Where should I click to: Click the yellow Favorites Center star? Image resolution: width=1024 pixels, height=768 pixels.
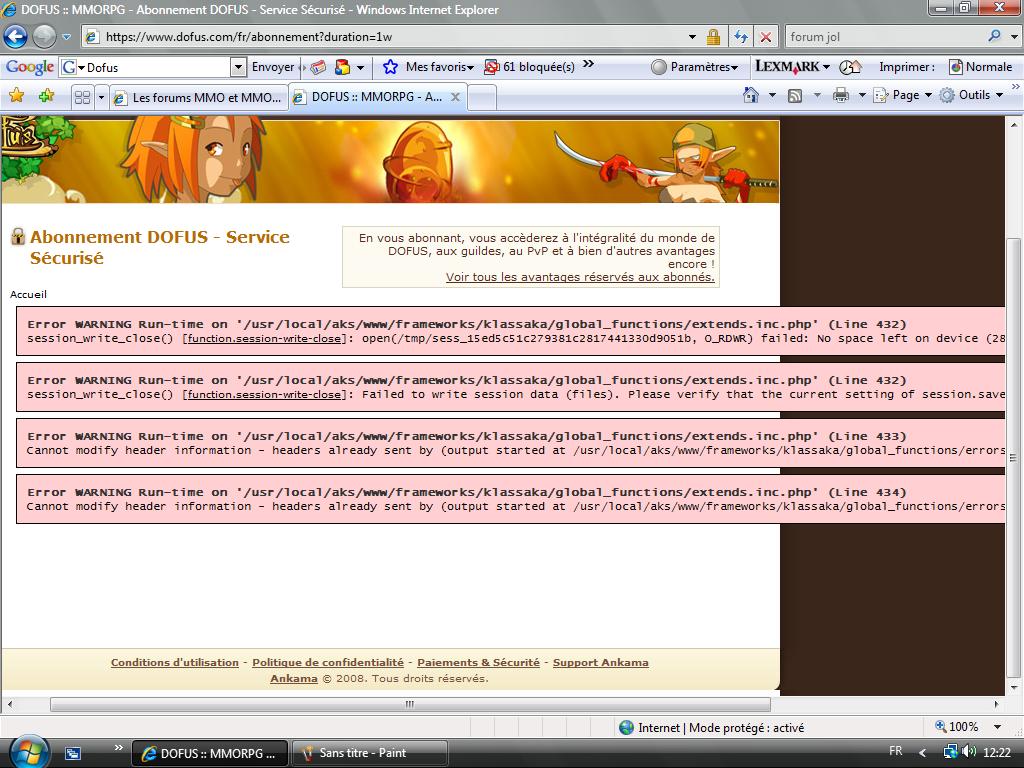[16, 96]
